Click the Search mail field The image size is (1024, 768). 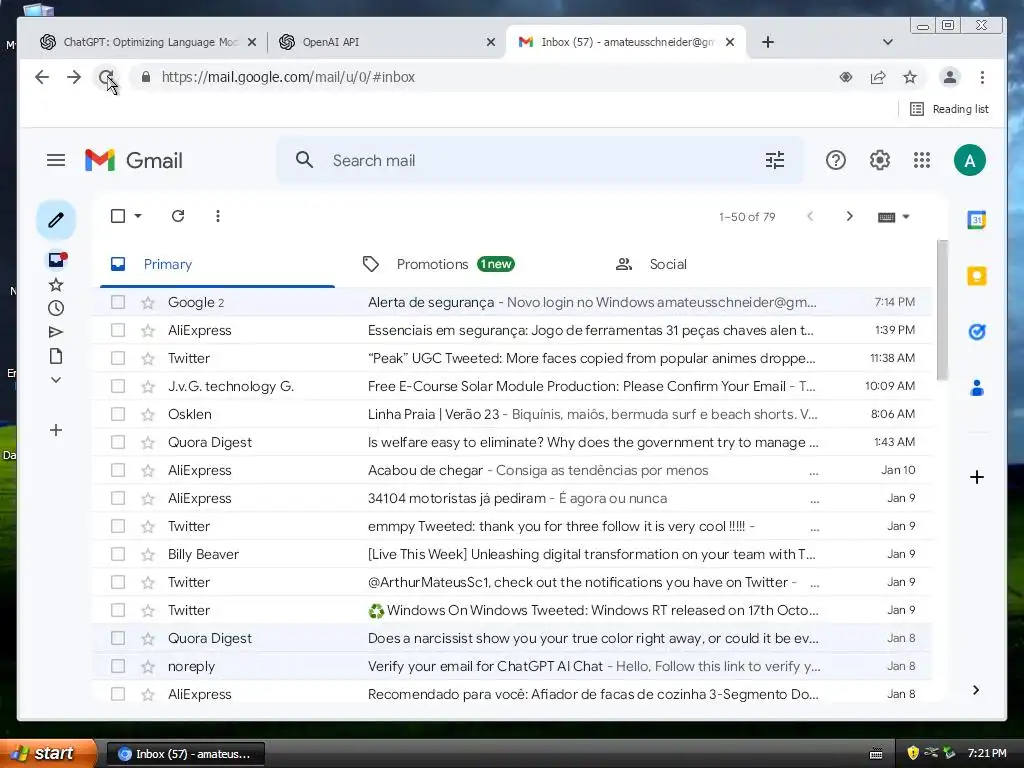(x=539, y=160)
